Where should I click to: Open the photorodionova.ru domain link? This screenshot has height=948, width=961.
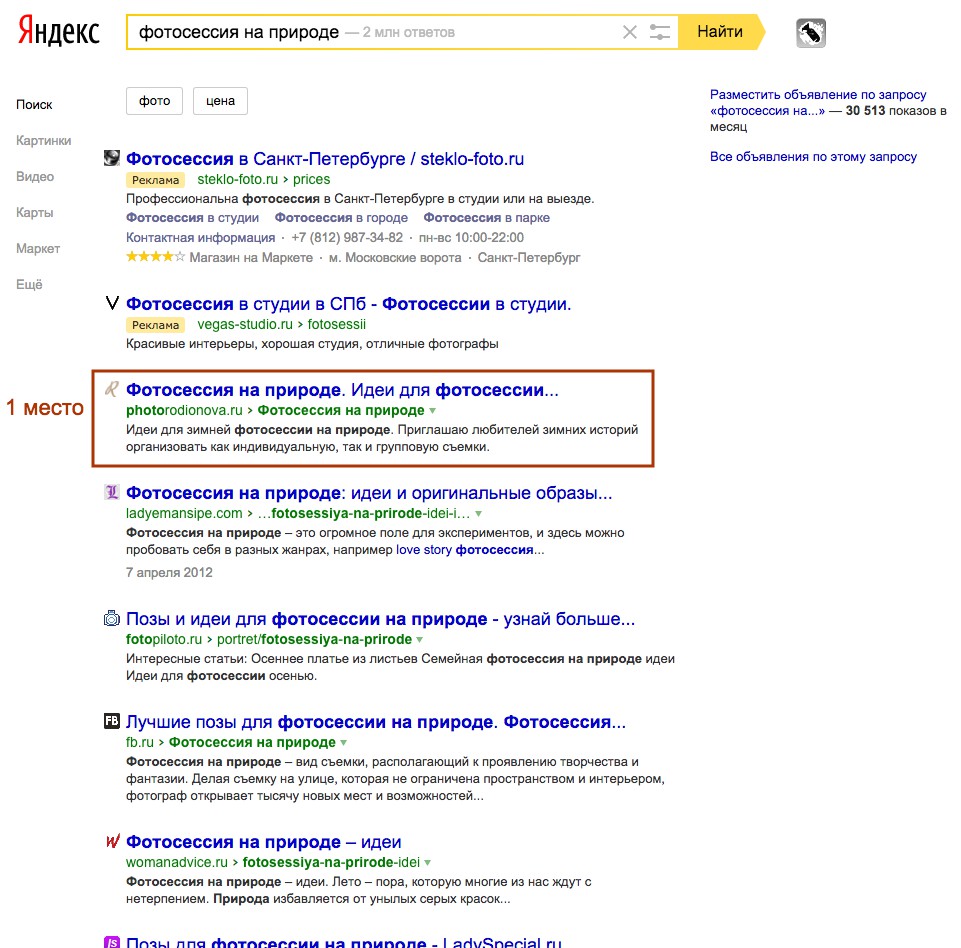click(x=184, y=410)
